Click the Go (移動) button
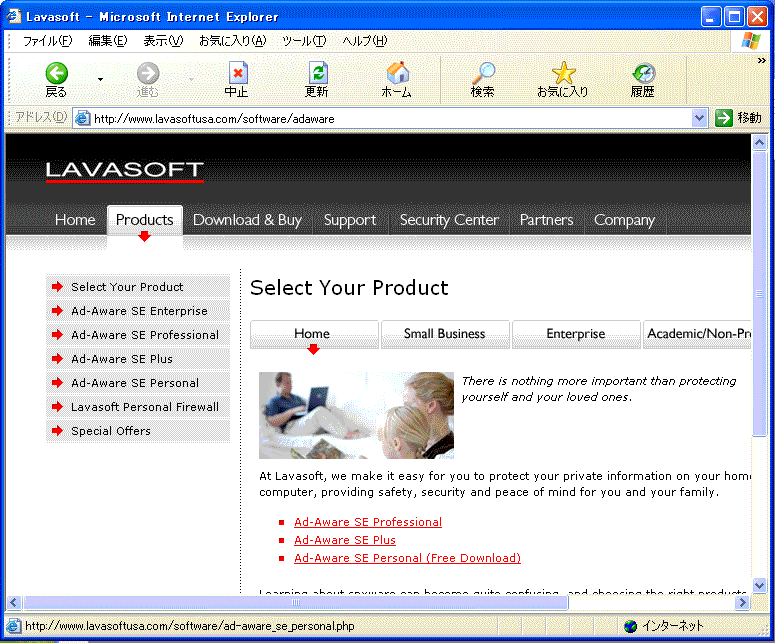Image resolution: width=775 pixels, height=643 pixels. click(x=738, y=118)
